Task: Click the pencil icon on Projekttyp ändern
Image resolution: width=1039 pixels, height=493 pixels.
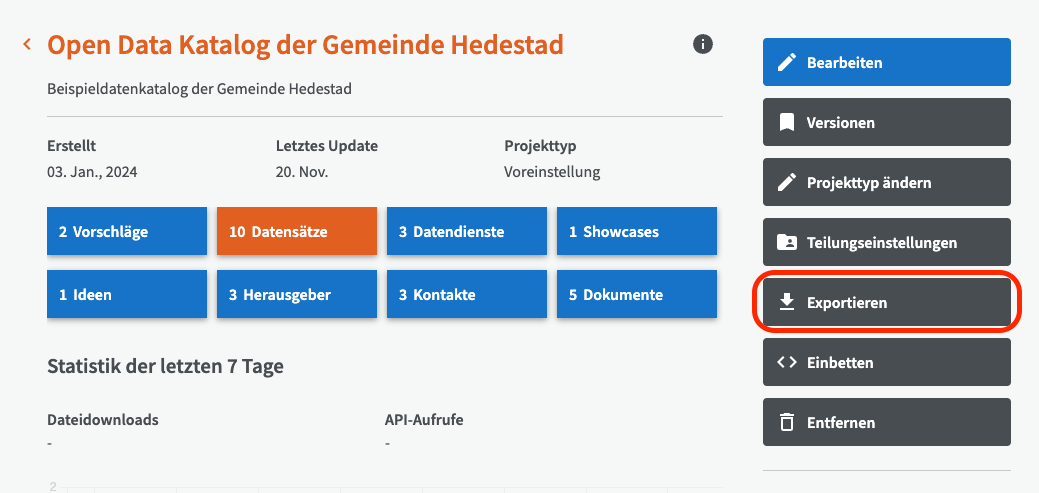Action: pyautogui.click(x=787, y=183)
